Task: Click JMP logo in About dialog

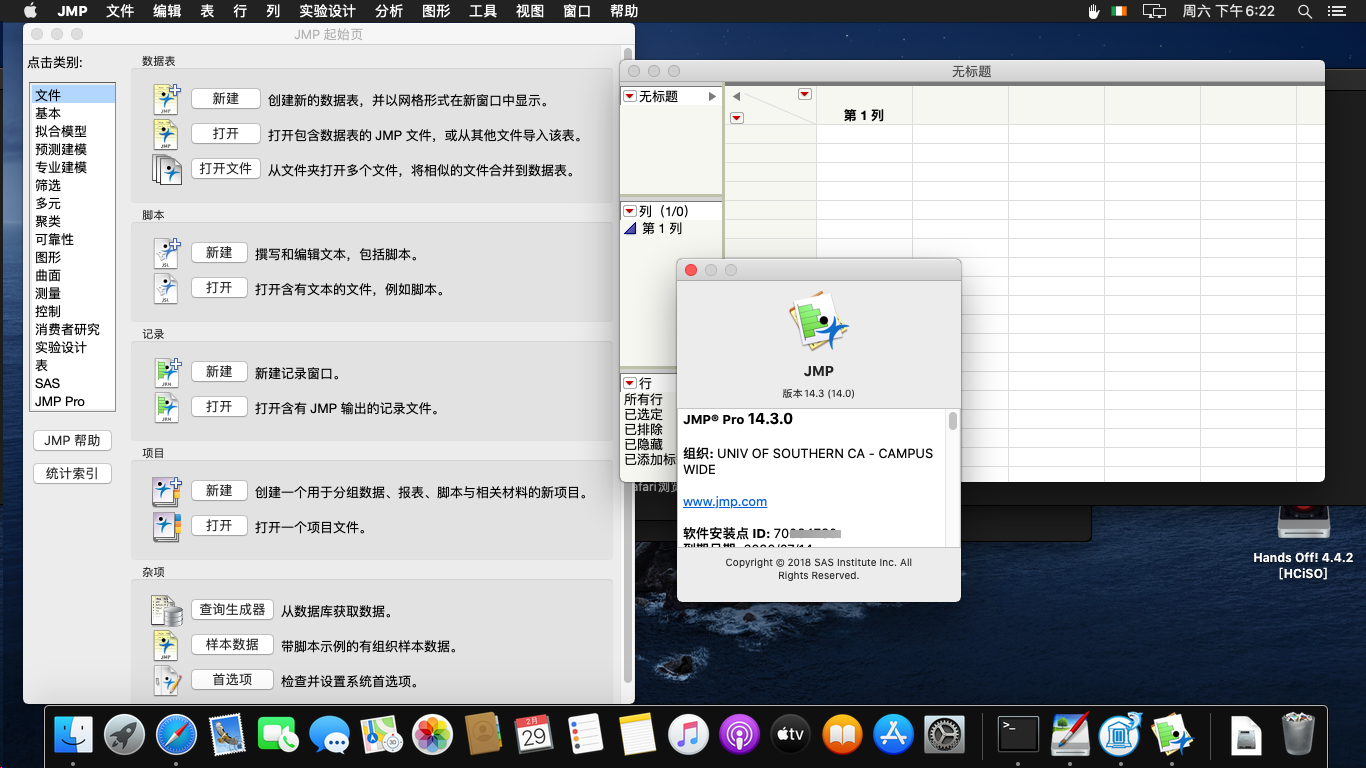Action: pos(818,322)
